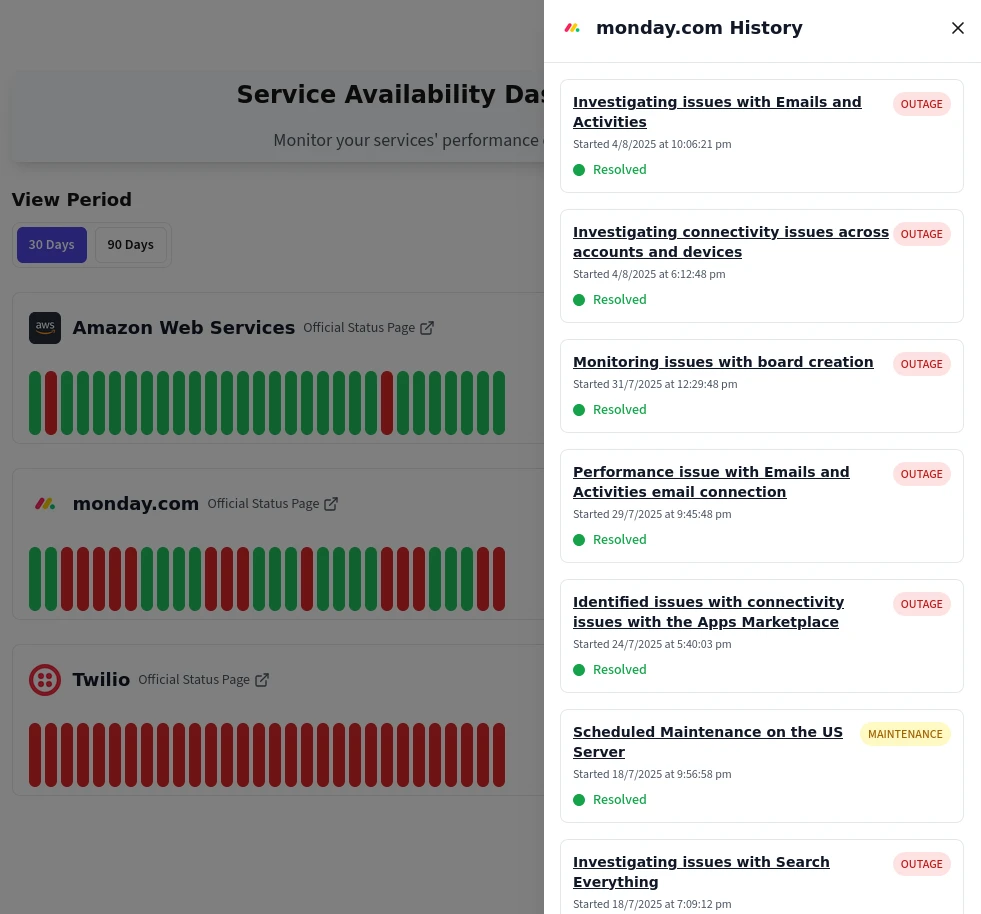Viewport: 981px width, 914px height.
Task: Click OUTAGE badge on Apps Marketplace incident
Action: (x=922, y=604)
